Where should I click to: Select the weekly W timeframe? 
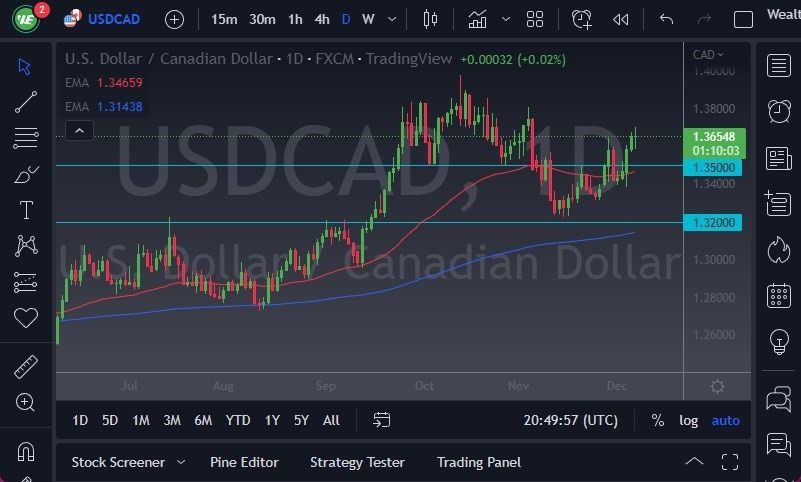[x=368, y=19]
